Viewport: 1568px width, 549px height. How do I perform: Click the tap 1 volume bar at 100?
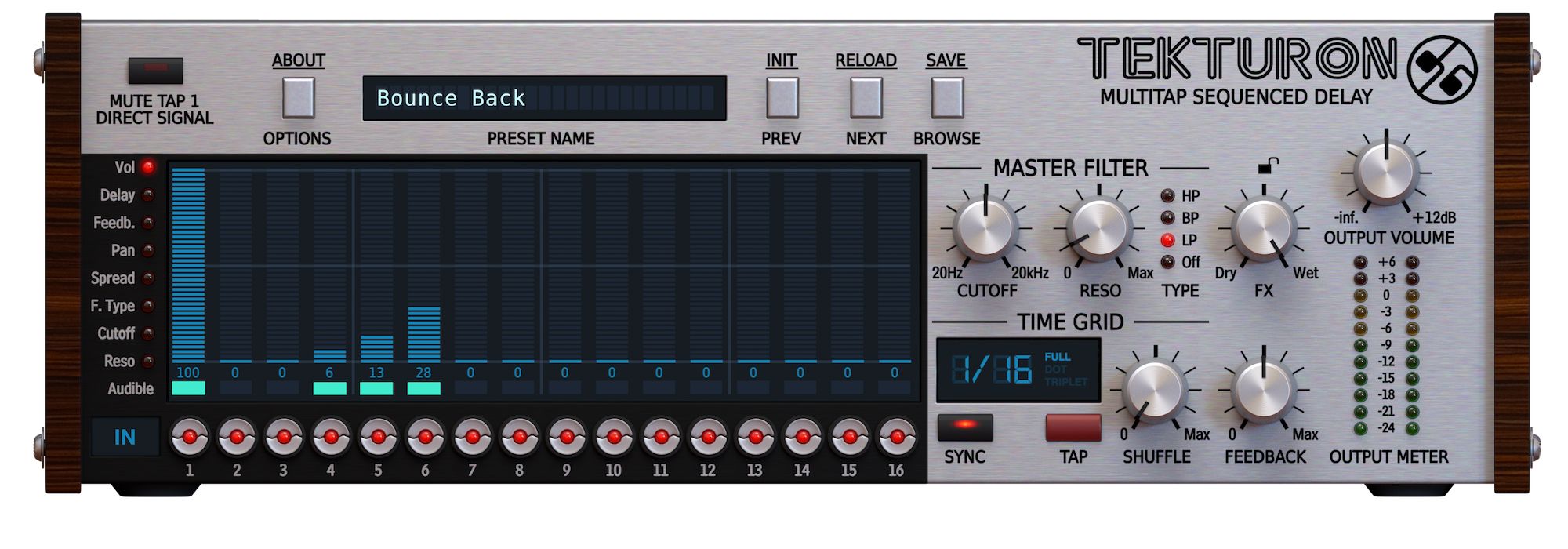pyautogui.click(x=188, y=265)
